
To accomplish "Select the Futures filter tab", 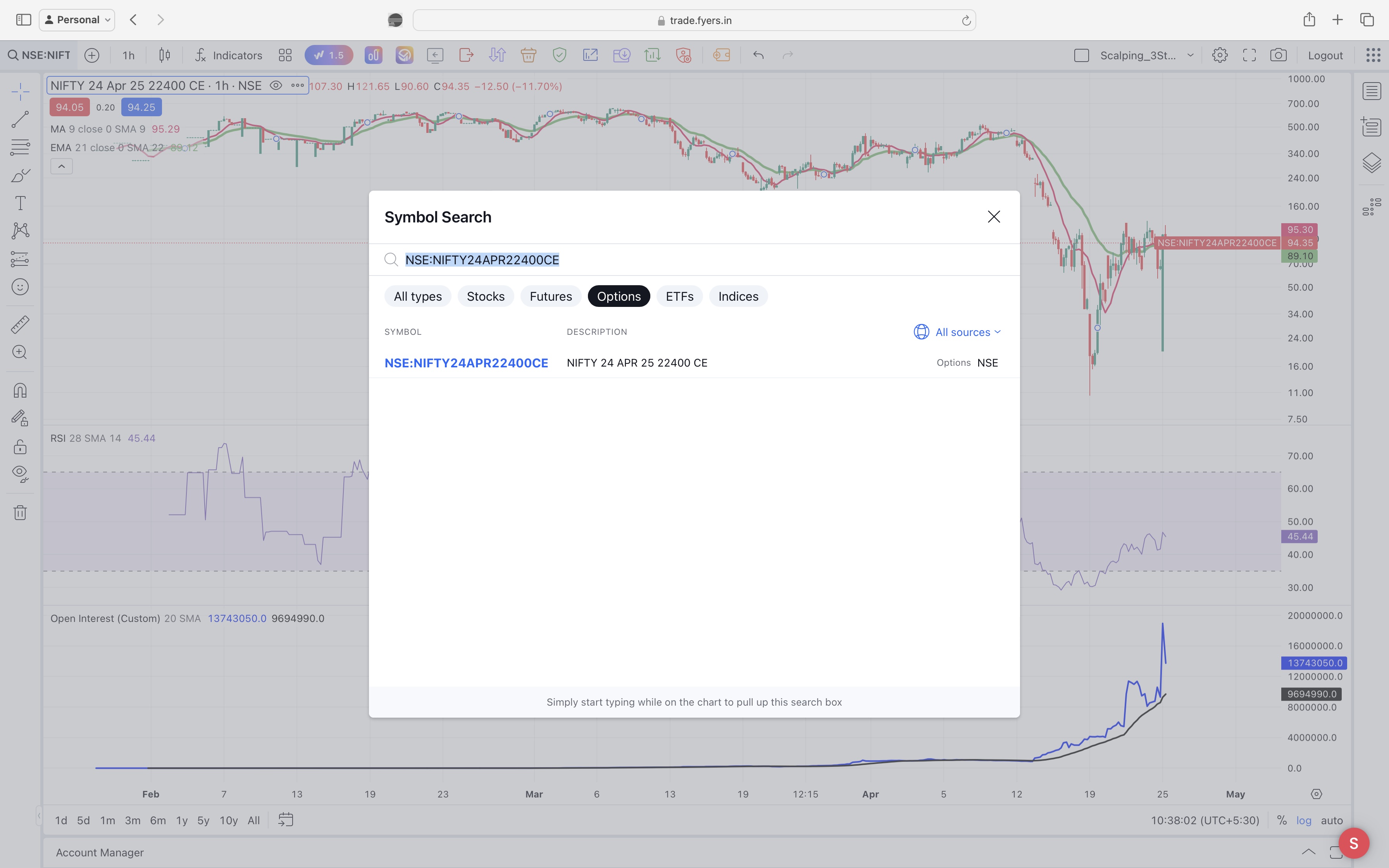I will (550, 296).
